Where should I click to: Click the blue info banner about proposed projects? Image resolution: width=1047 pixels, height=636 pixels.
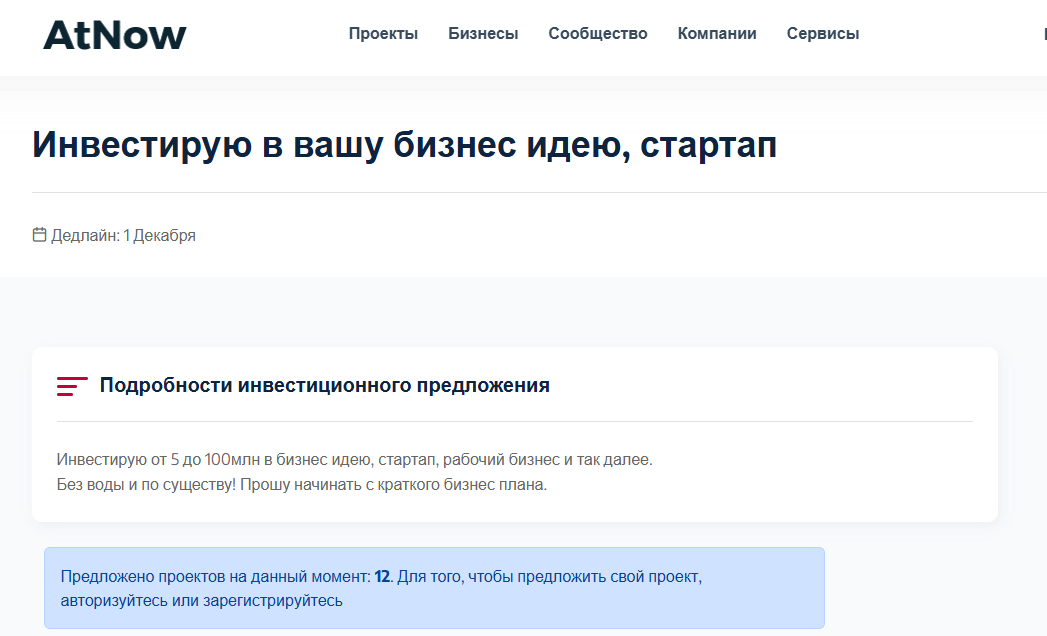coord(435,588)
